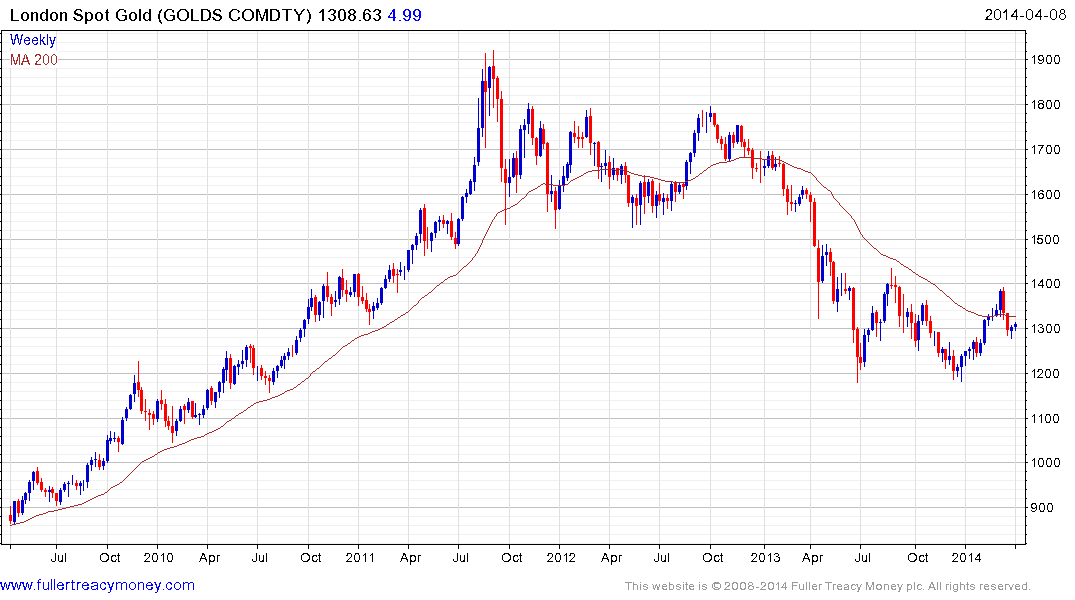Click the Weekly interval label
The width and height of the screenshot is (1075, 600).
pyautogui.click(x=33, y=40)
